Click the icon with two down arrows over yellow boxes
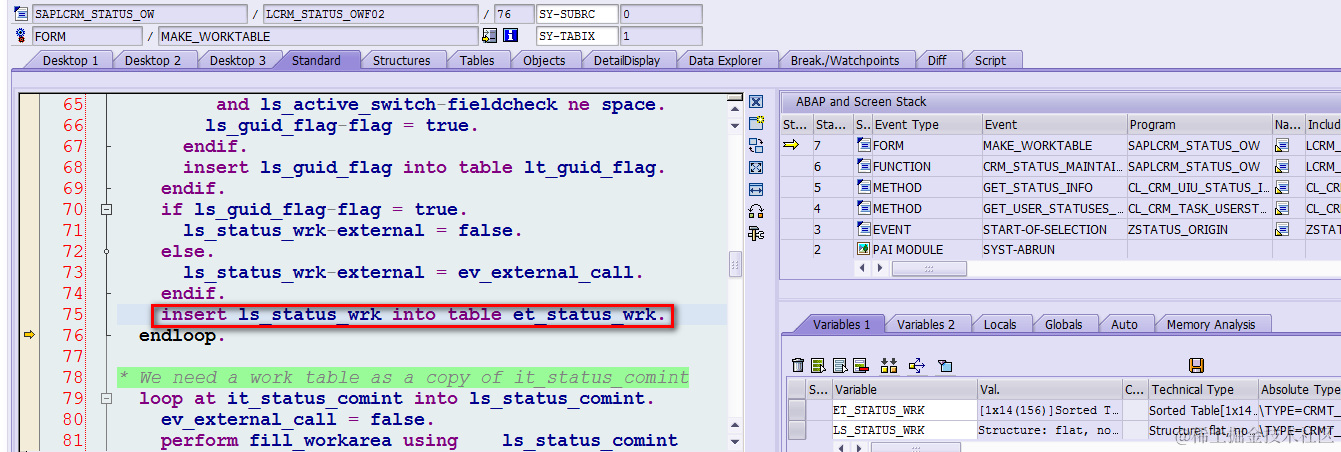This screenshot has width=1341, height=452. (889, 366)
